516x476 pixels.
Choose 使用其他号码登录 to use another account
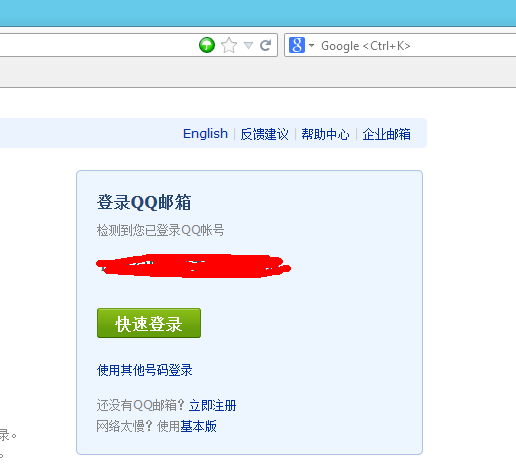point(145,370)
